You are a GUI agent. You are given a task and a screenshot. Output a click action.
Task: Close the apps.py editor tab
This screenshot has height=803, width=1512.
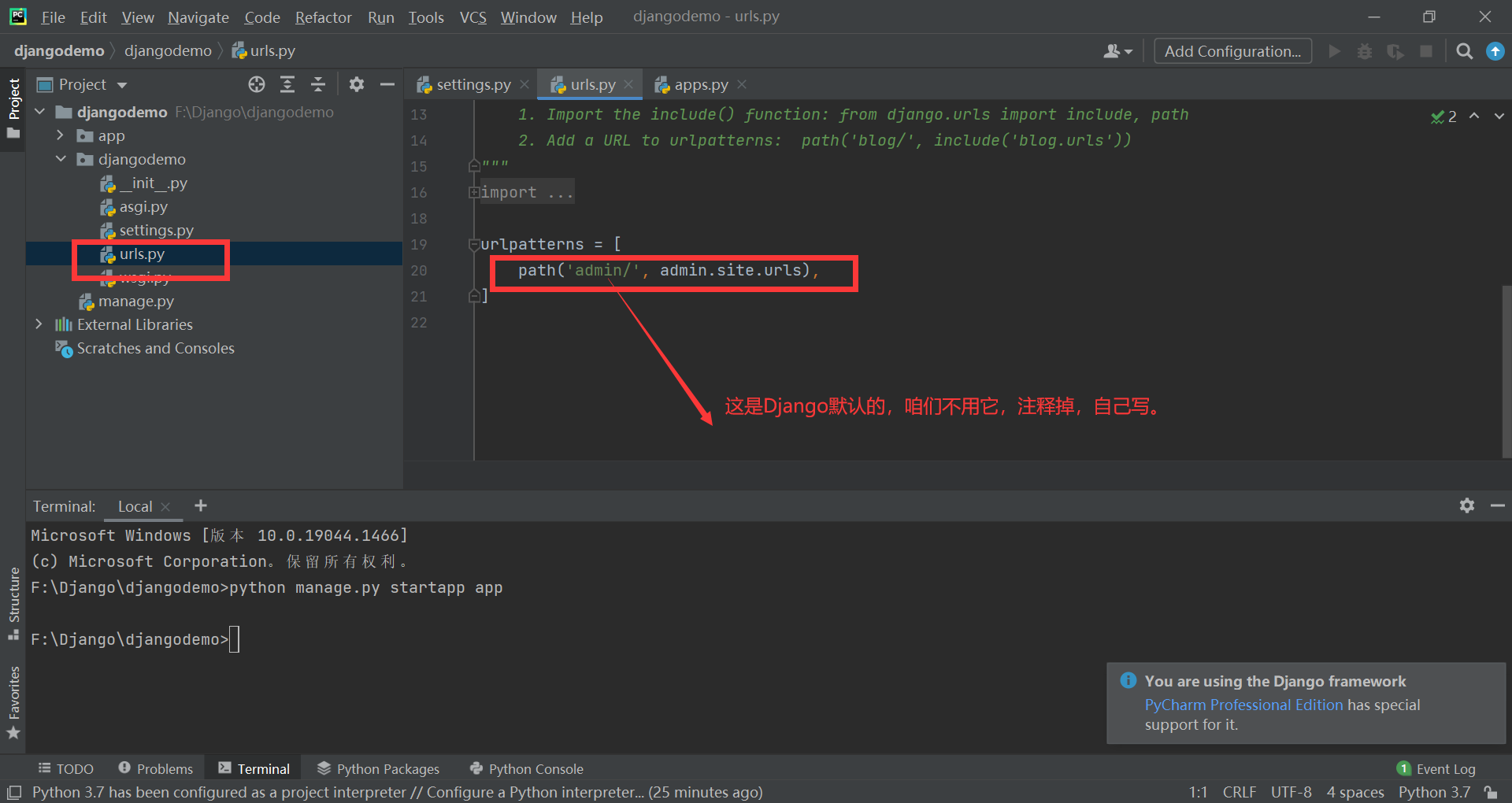[742, 84]
